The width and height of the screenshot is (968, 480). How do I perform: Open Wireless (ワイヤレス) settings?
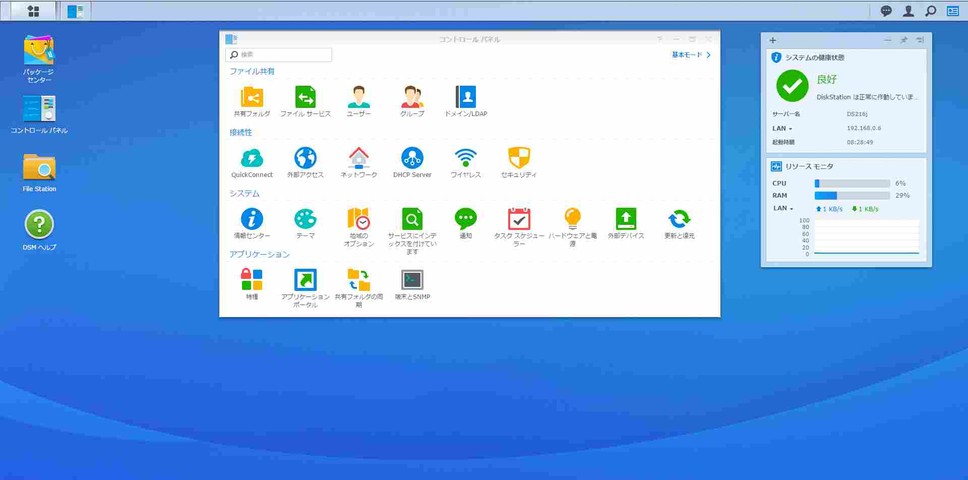click(465, 158)
